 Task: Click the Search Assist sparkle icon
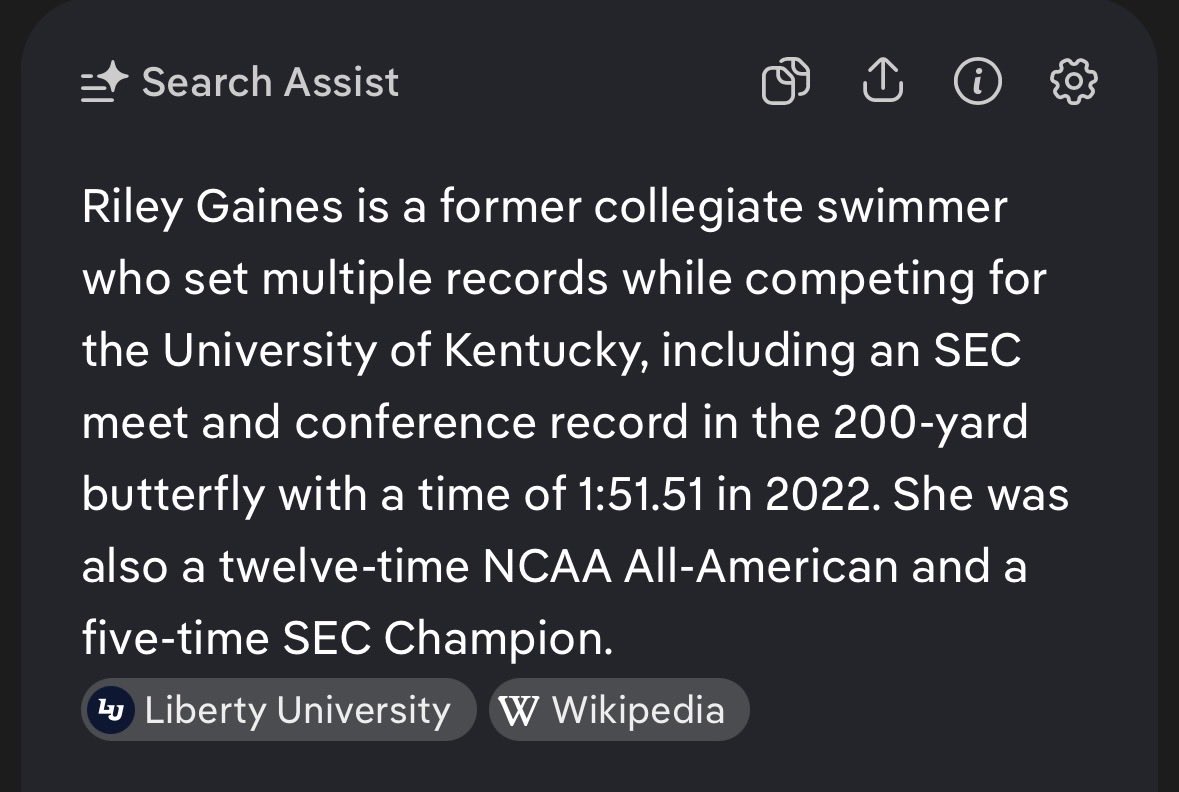pos(105,83)
